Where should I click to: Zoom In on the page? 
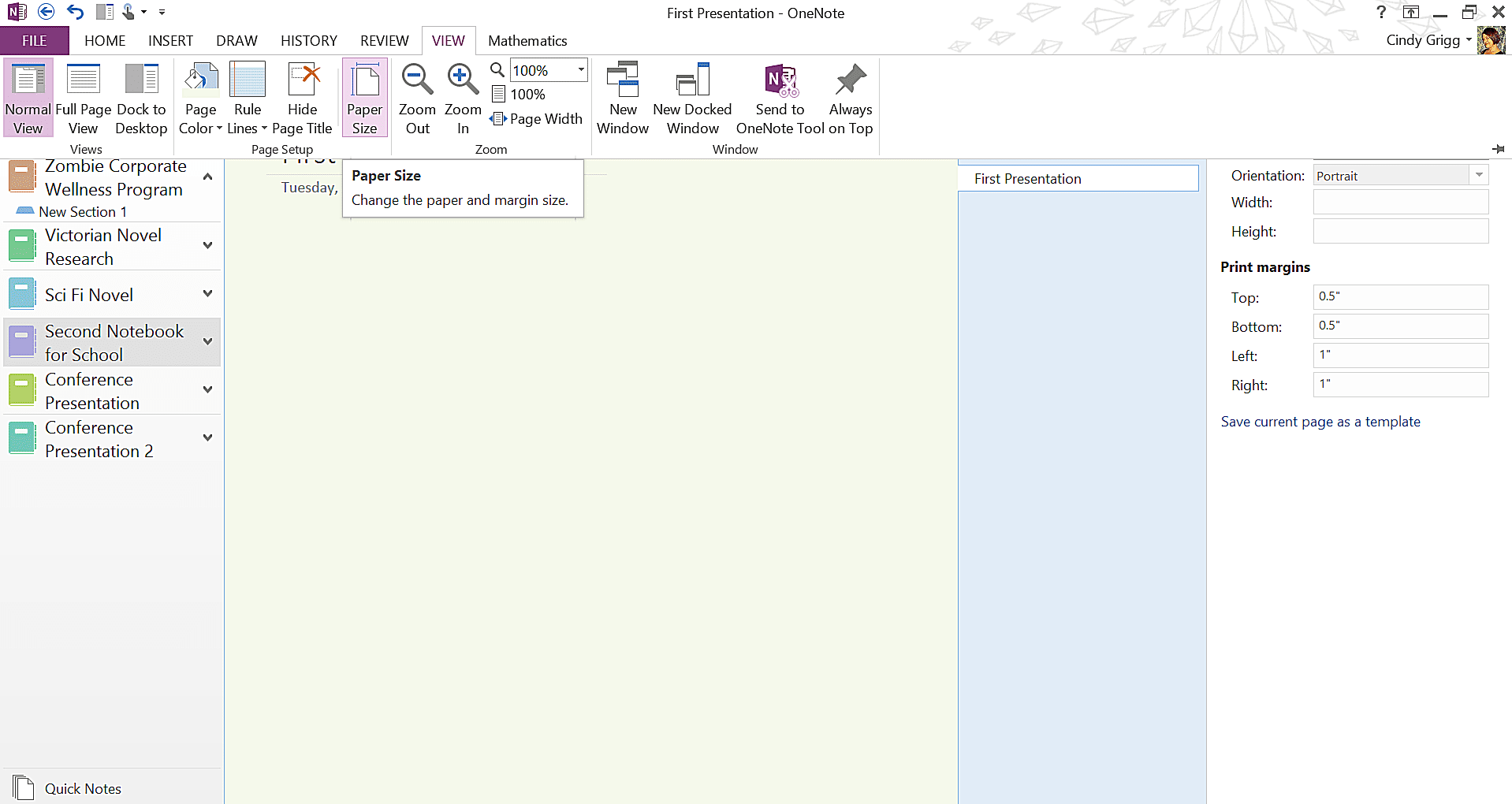pyautogui.click(x=463, y=98)
